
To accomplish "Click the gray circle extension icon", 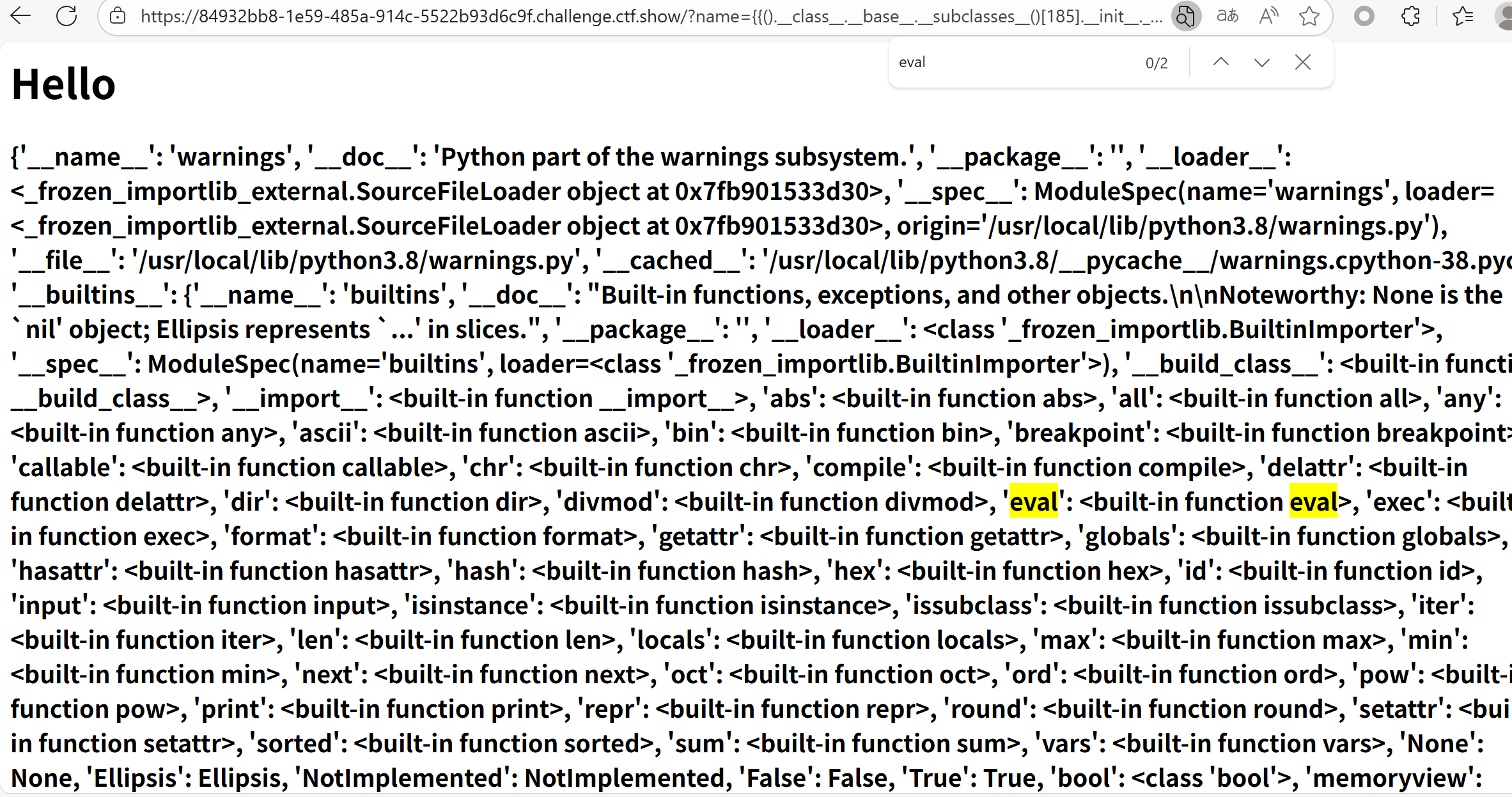I will (1364, 16).
